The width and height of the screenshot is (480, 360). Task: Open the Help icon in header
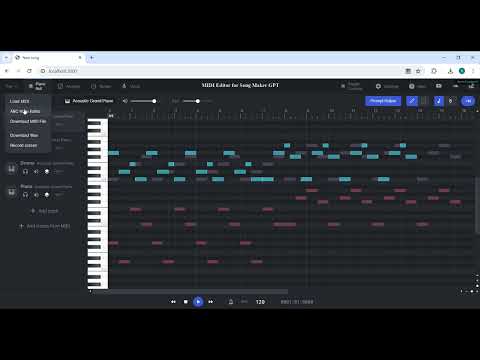point(412,86)
